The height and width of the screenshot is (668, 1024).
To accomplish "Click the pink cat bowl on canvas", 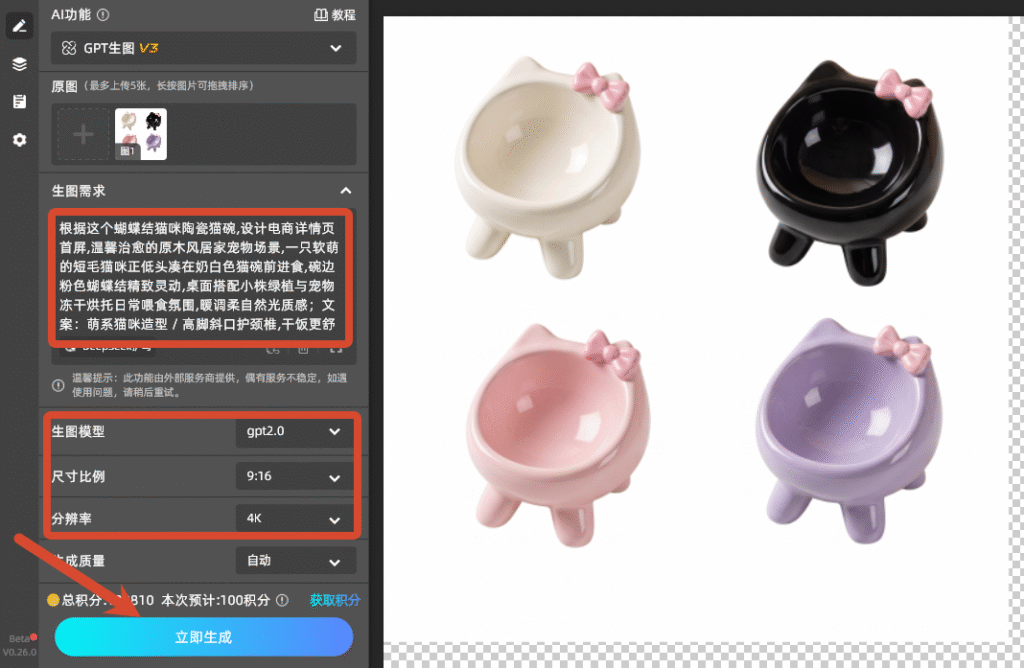I will tap(556, 435).
